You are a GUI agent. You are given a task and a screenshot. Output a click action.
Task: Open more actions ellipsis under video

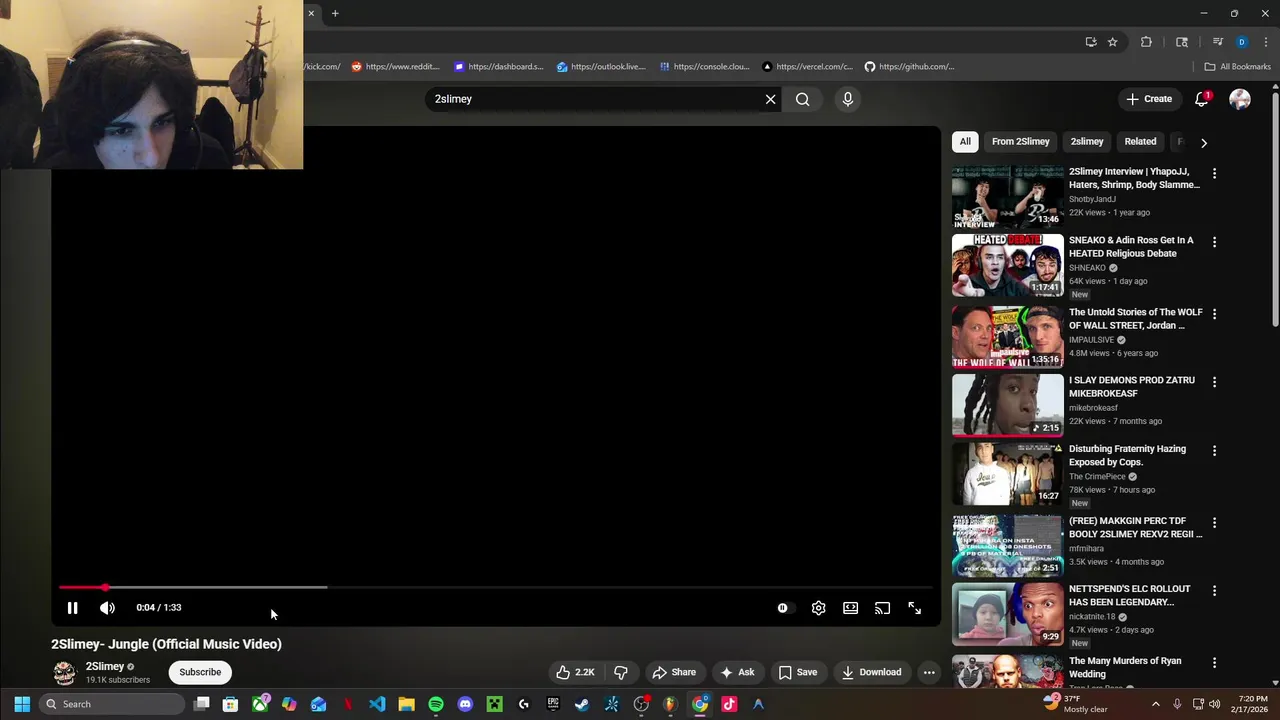[929, 672]
